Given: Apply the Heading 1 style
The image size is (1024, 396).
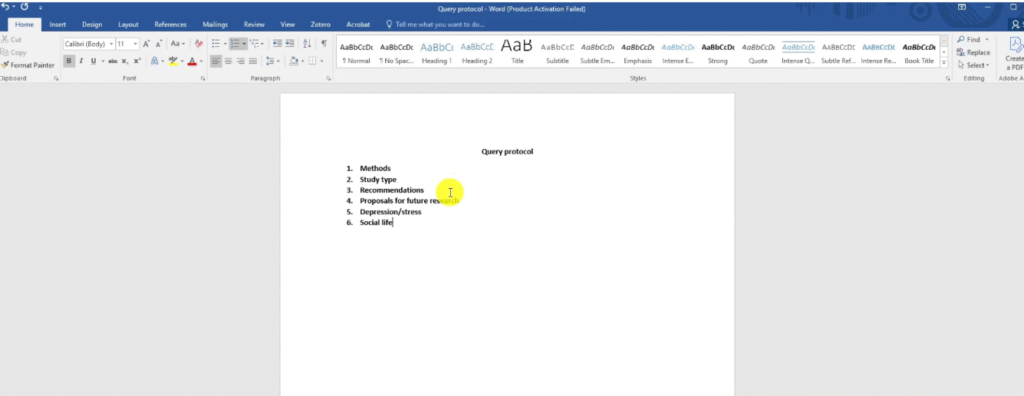Looking at the screenshot, I should pos(437,52).
